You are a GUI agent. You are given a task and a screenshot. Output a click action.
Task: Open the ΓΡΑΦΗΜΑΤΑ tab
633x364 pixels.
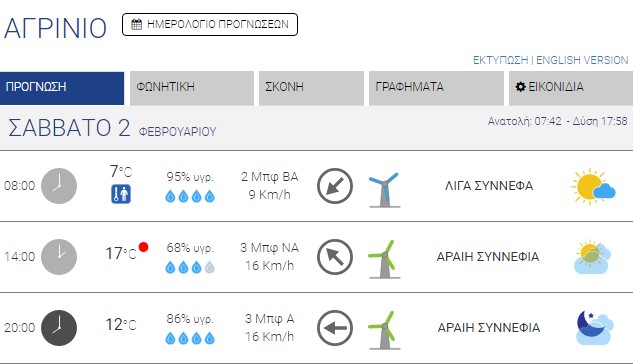(436, 88)
